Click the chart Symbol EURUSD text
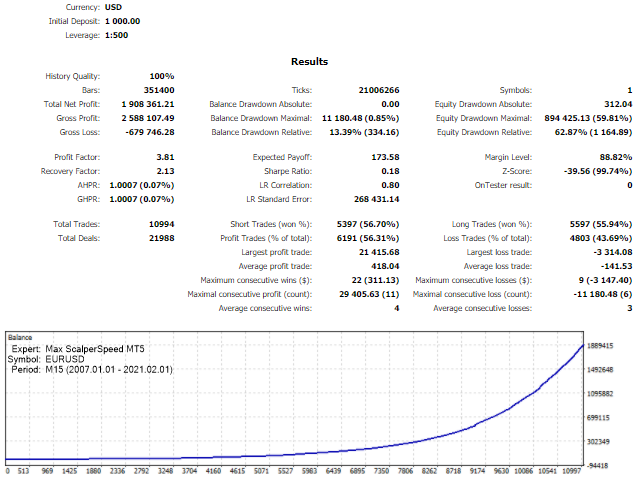The height and width of the screenshot is (480, 640). point(64,359)
